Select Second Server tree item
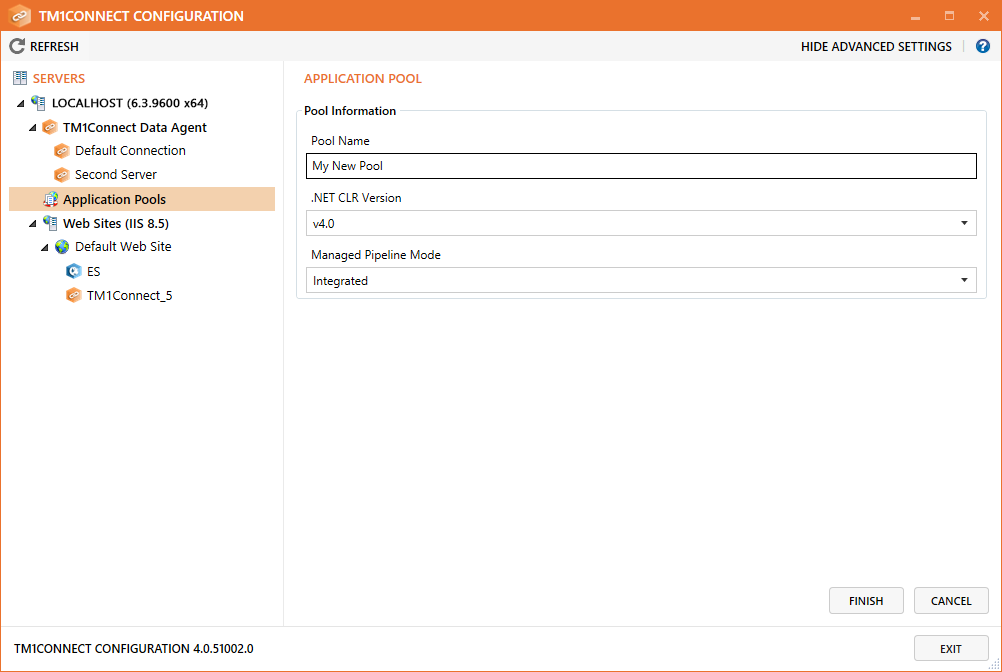1002x672 pixels. pos(116,174)
